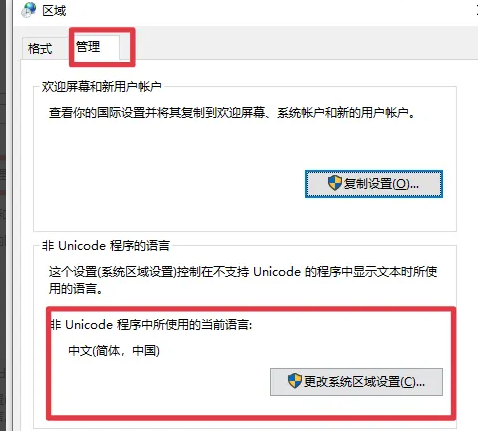Click the 区域 window title text
The height and width of the screenshot is (431, 478).
tap(54, 11)
